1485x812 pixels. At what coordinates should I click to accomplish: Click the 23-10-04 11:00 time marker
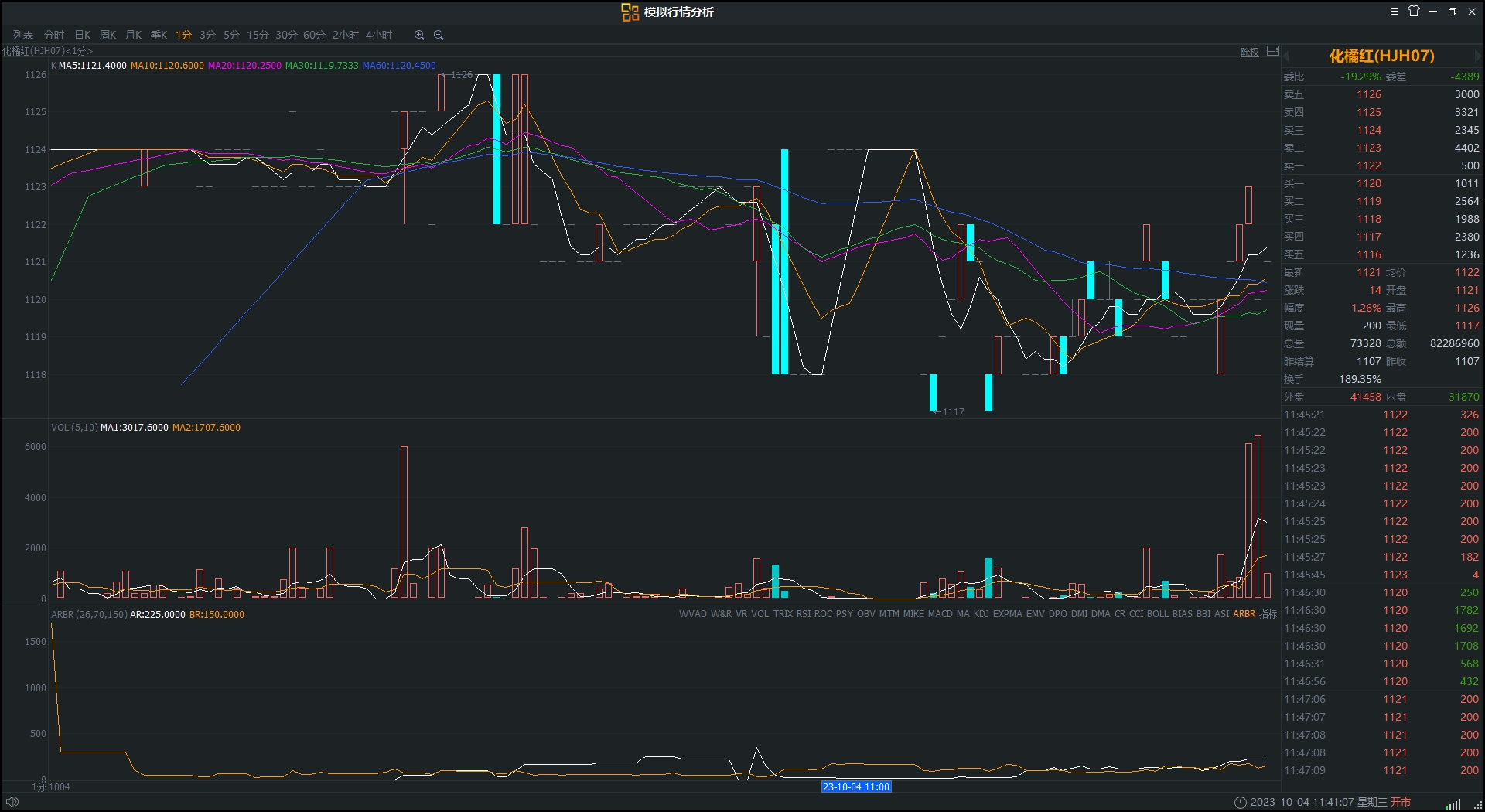(x=856, y=786)
